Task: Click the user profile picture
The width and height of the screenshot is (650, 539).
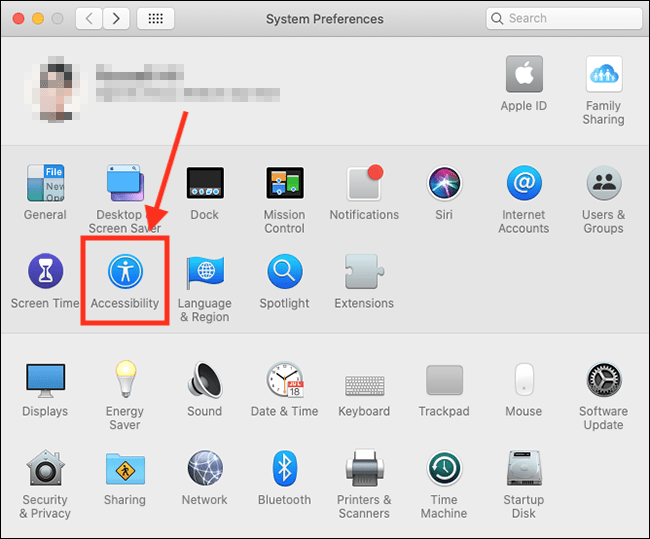Action: coord(56,89)
